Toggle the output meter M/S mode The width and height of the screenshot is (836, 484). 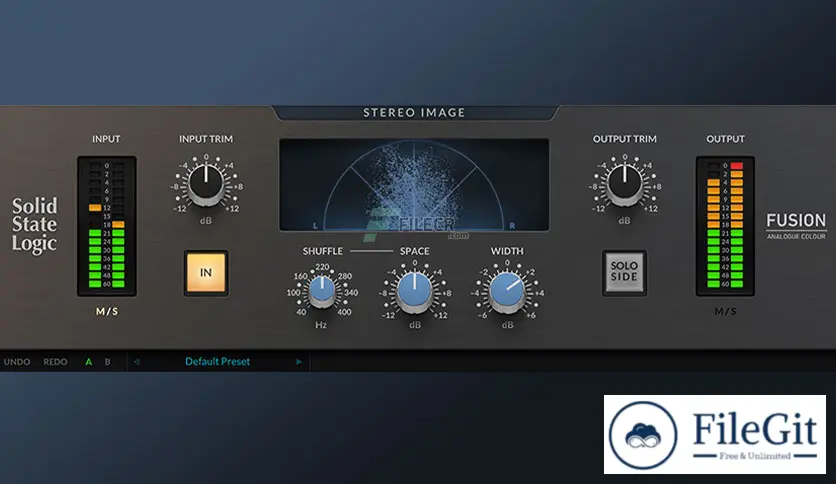[725, 311]
